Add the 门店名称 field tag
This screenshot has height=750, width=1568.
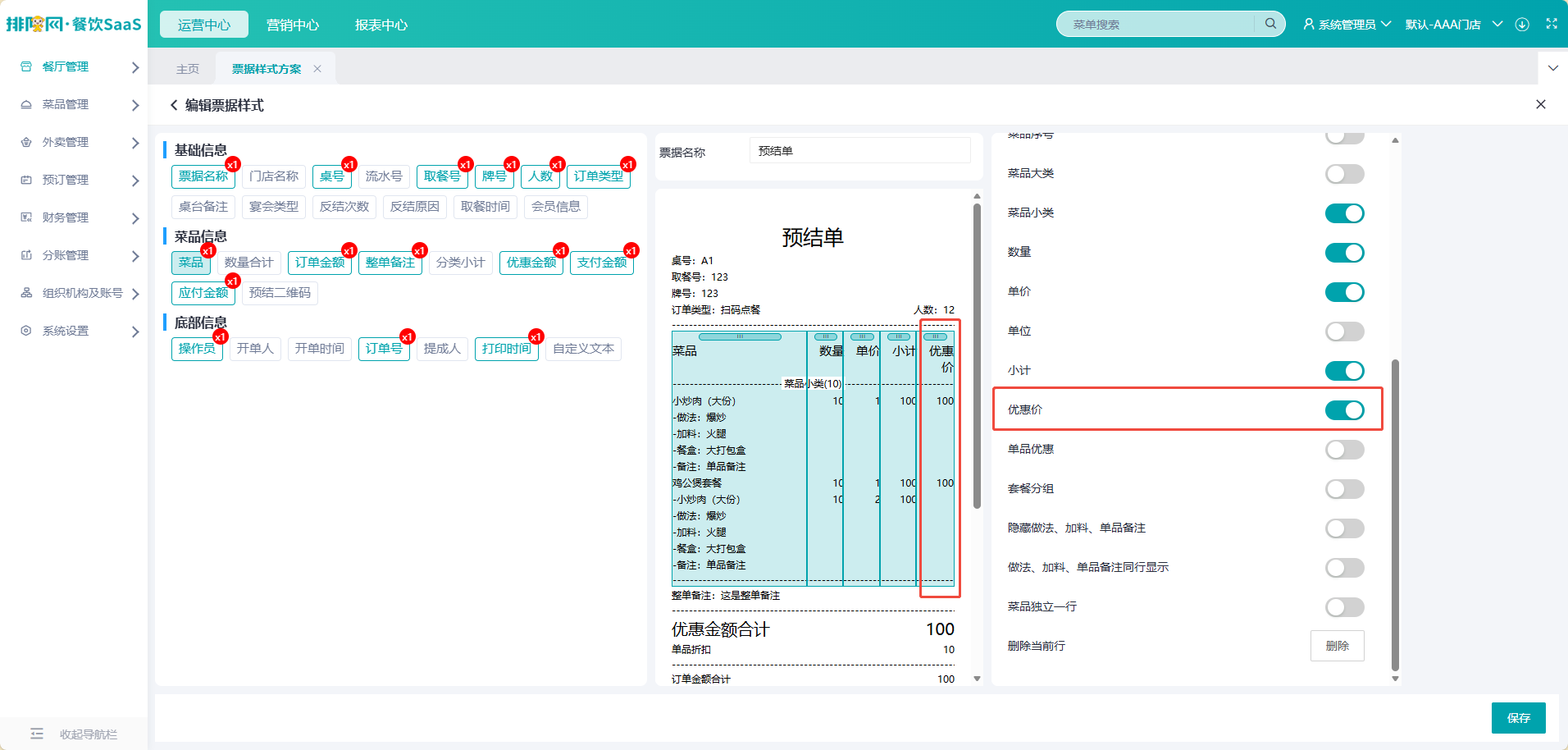click(x=274, y=176)
